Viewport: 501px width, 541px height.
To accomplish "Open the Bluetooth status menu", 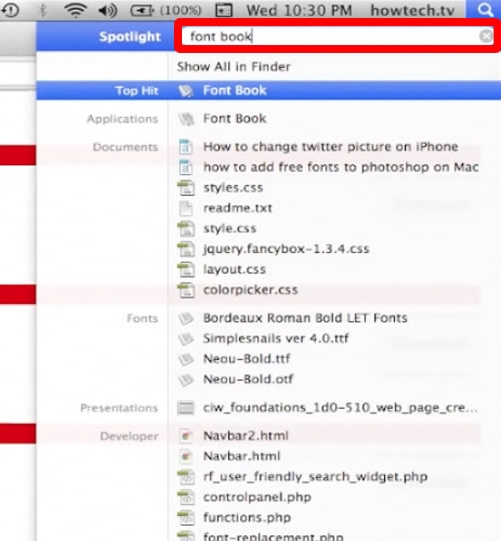I will (42, 10).
